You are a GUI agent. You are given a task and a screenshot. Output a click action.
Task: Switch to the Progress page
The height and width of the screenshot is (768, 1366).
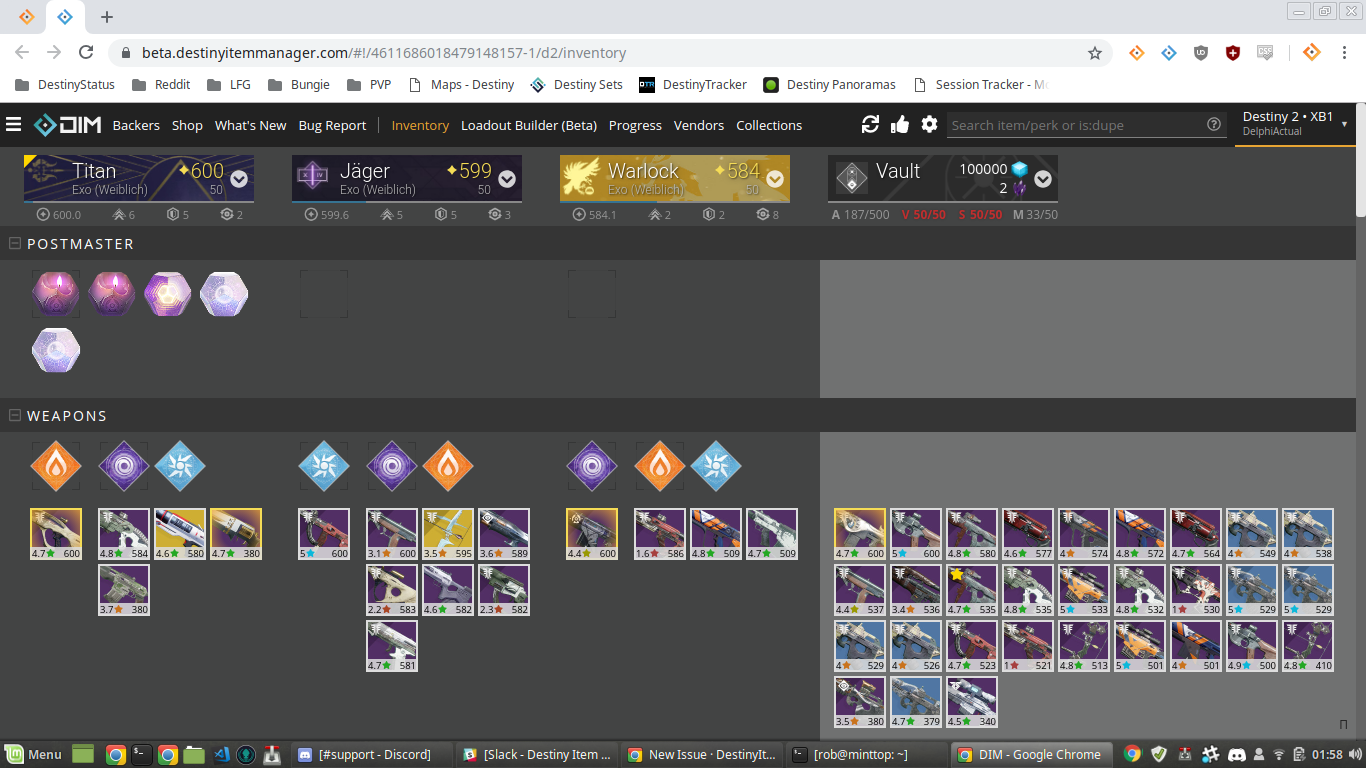click(x=635, y=125)
